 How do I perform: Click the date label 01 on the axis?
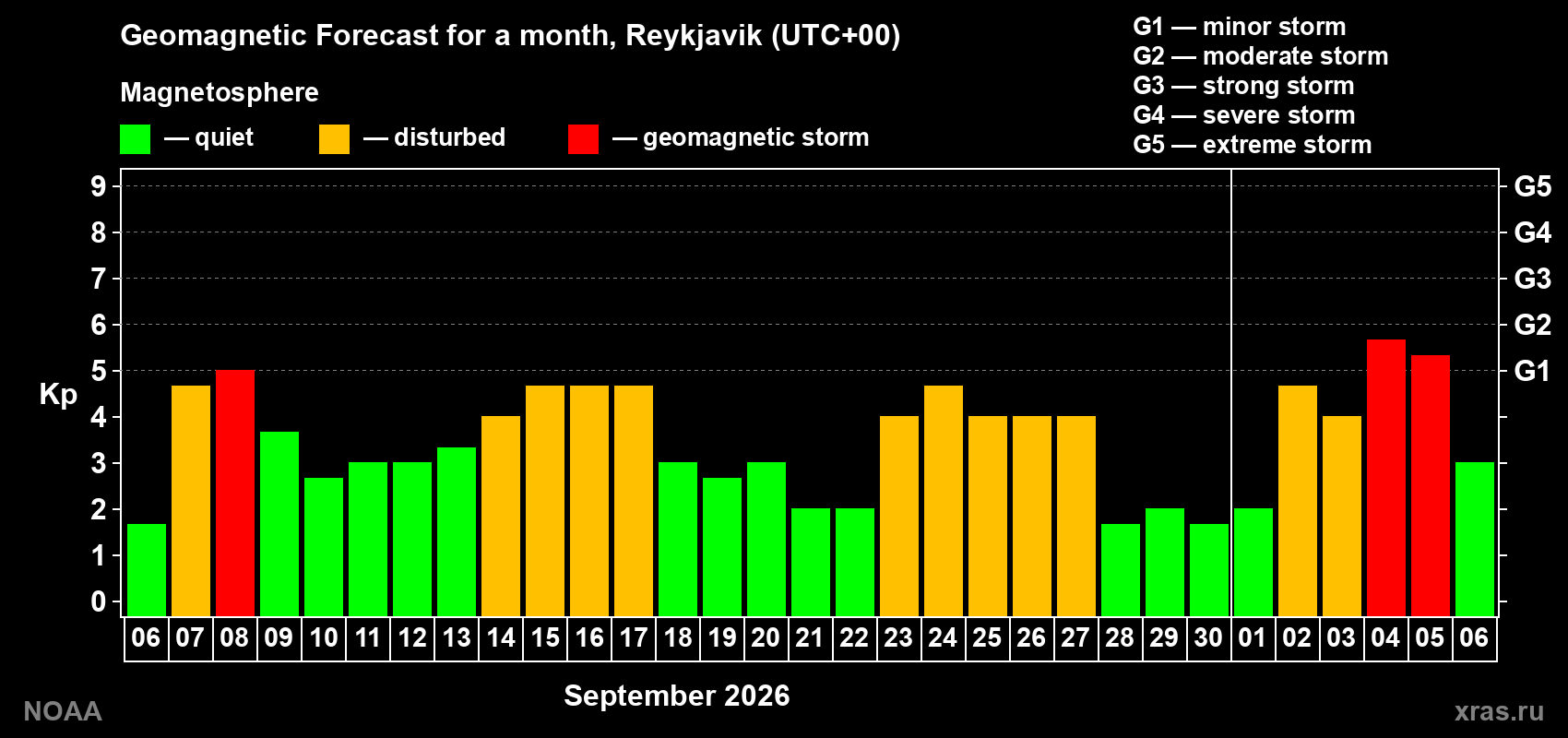(x=1252, y=638)
